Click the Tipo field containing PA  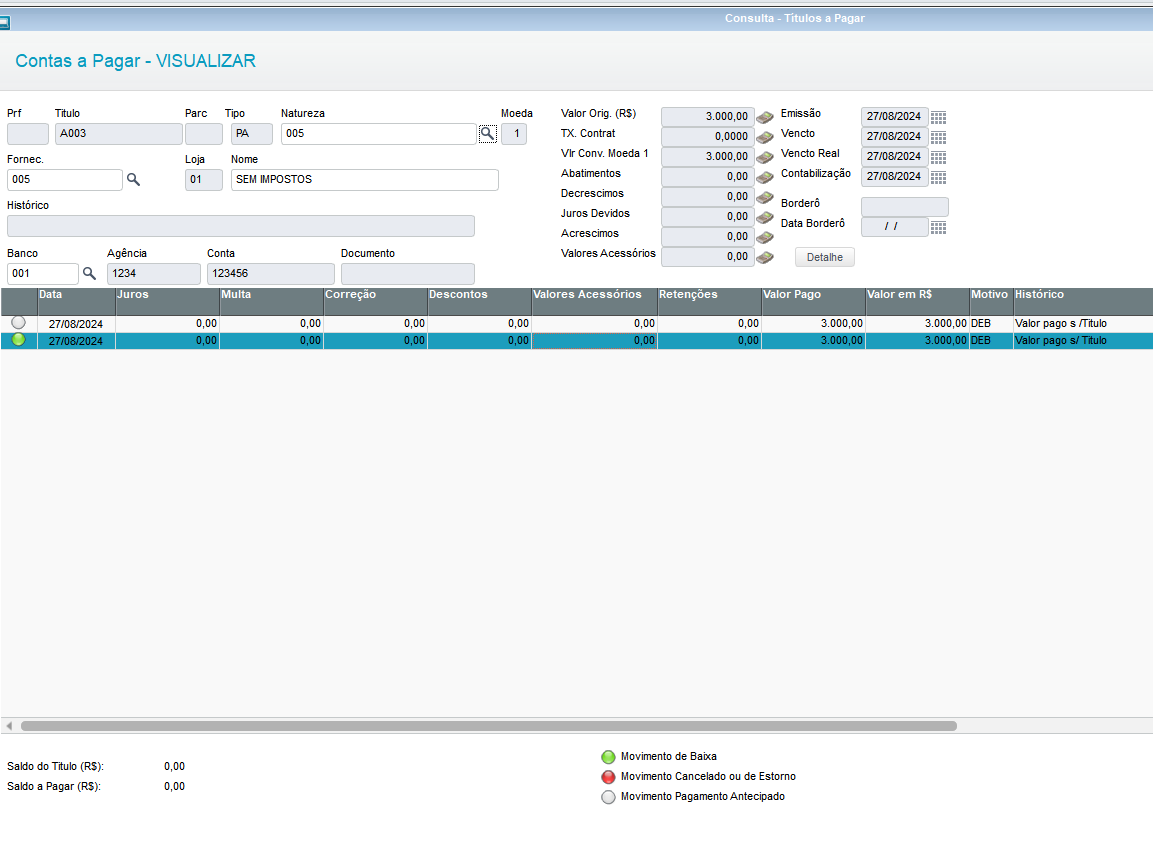[x=251, y=134]
